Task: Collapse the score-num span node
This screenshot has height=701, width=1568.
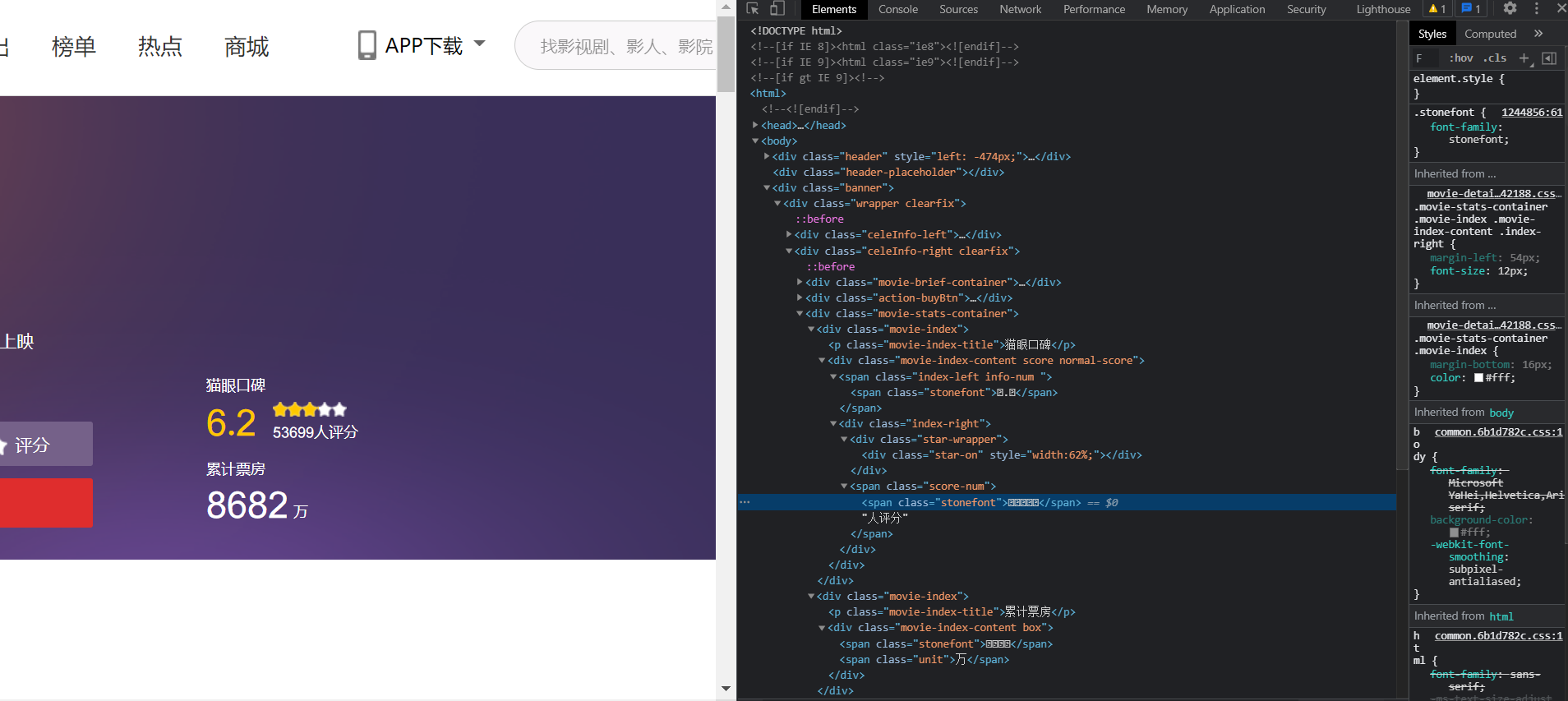Action: coord(844,486)
